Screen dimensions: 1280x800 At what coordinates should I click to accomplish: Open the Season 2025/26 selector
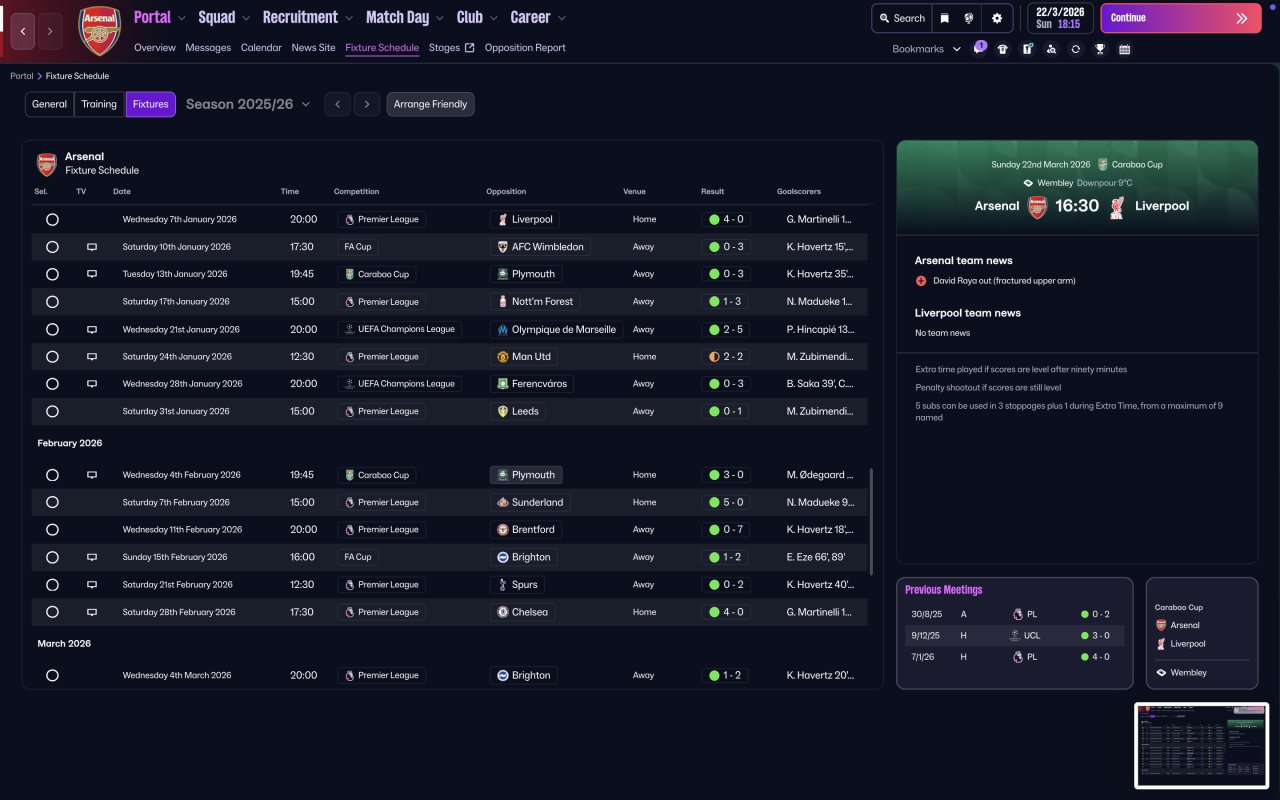point(248,104)
